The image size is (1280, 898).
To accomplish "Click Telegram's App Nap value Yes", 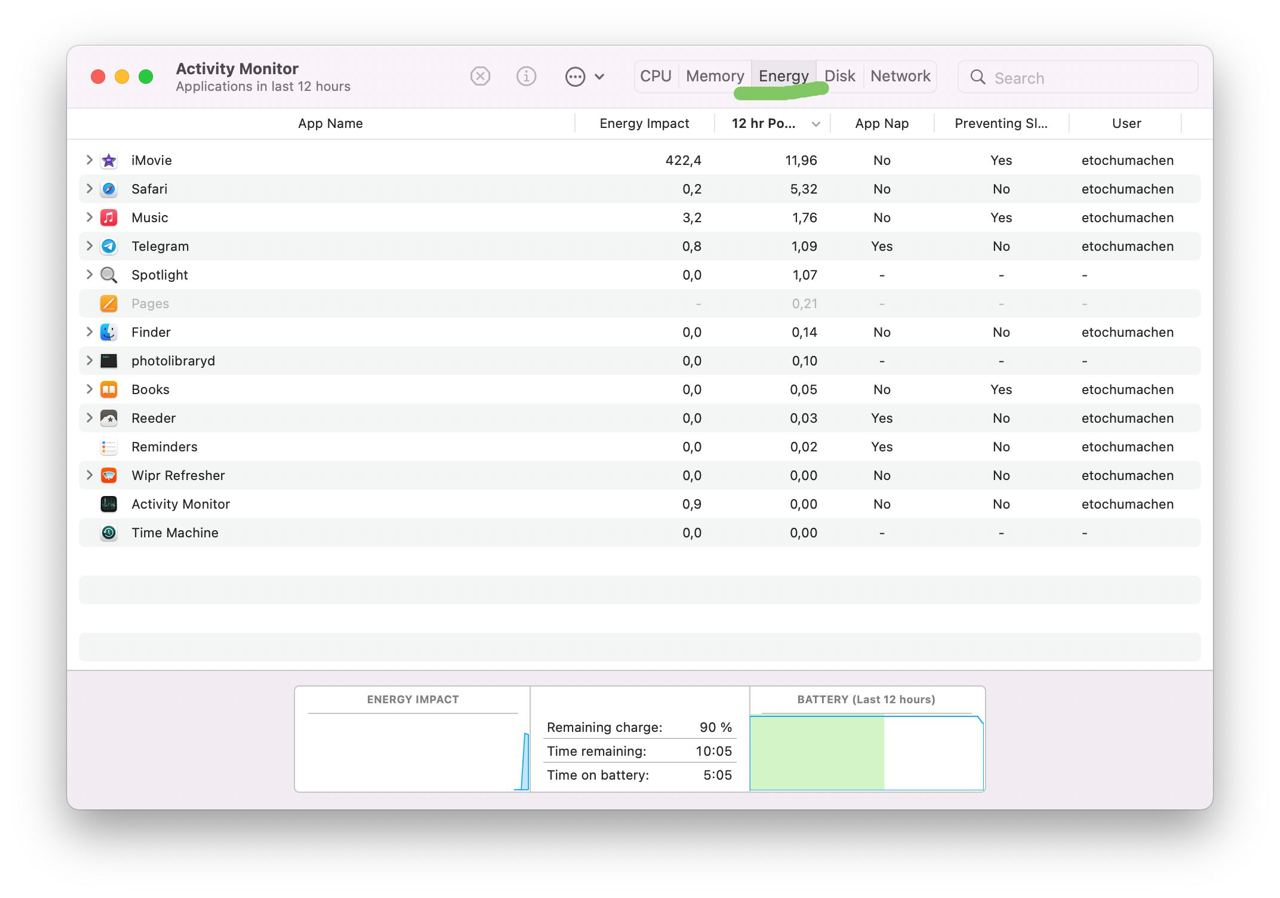I will coord(882,246).
